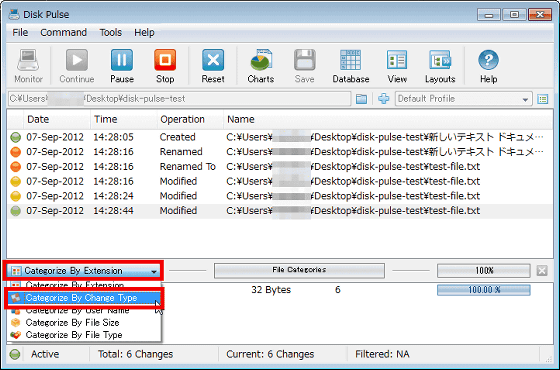Select Categorize By File Size option
Image resolution: width=560 pixels, height=370 pixels.
click(84, 322)
